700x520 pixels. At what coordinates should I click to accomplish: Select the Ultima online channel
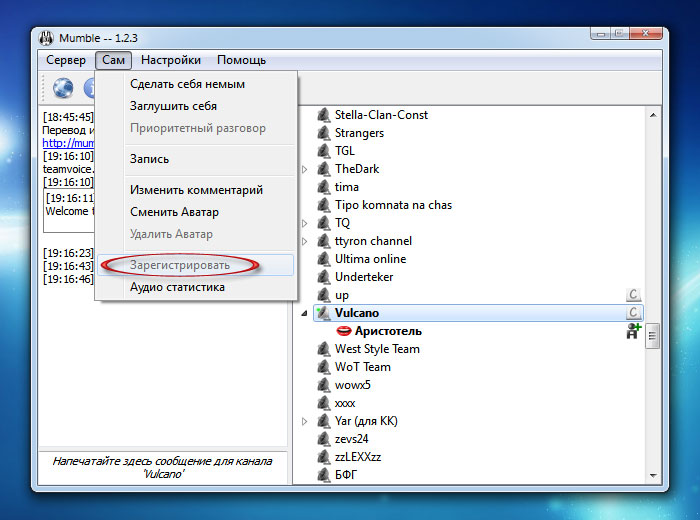tap(371, 259)
